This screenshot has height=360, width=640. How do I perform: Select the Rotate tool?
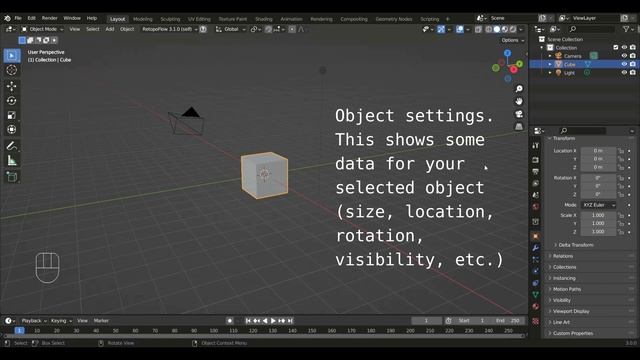pos(12,100)
